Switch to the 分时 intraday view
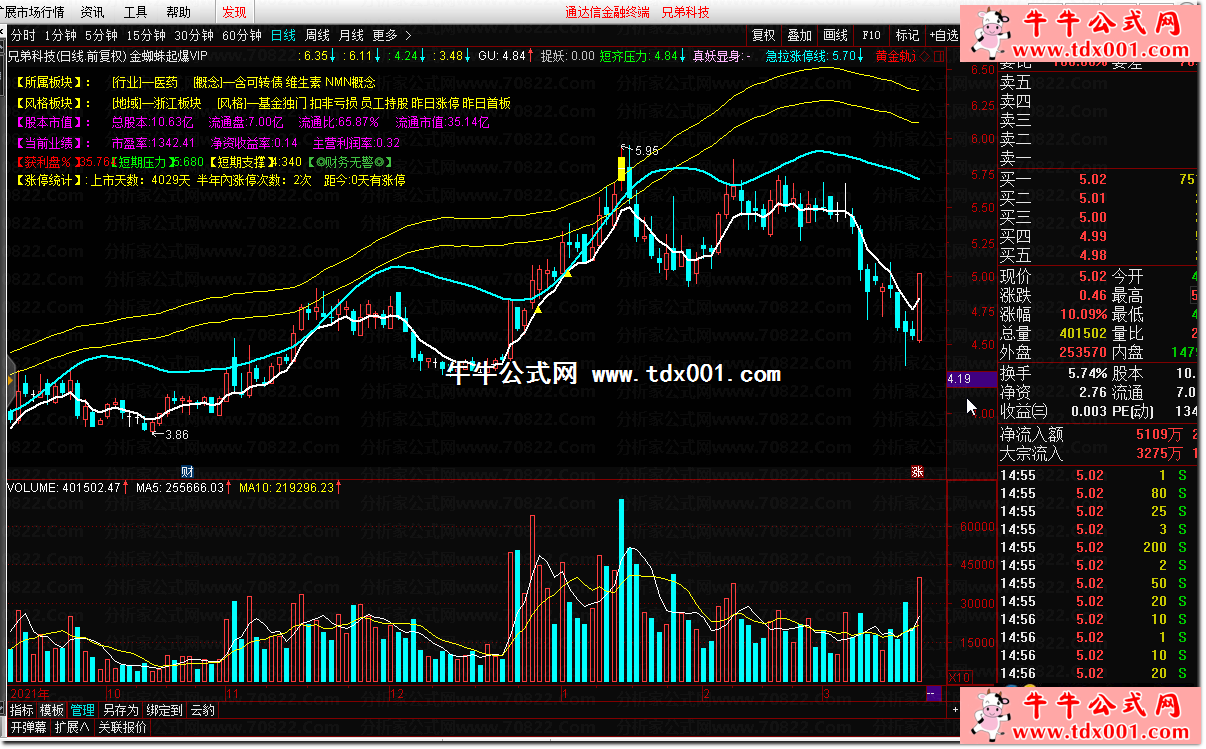The height and width of the screenshot is (749, 1206). click(x=22, y=35)
